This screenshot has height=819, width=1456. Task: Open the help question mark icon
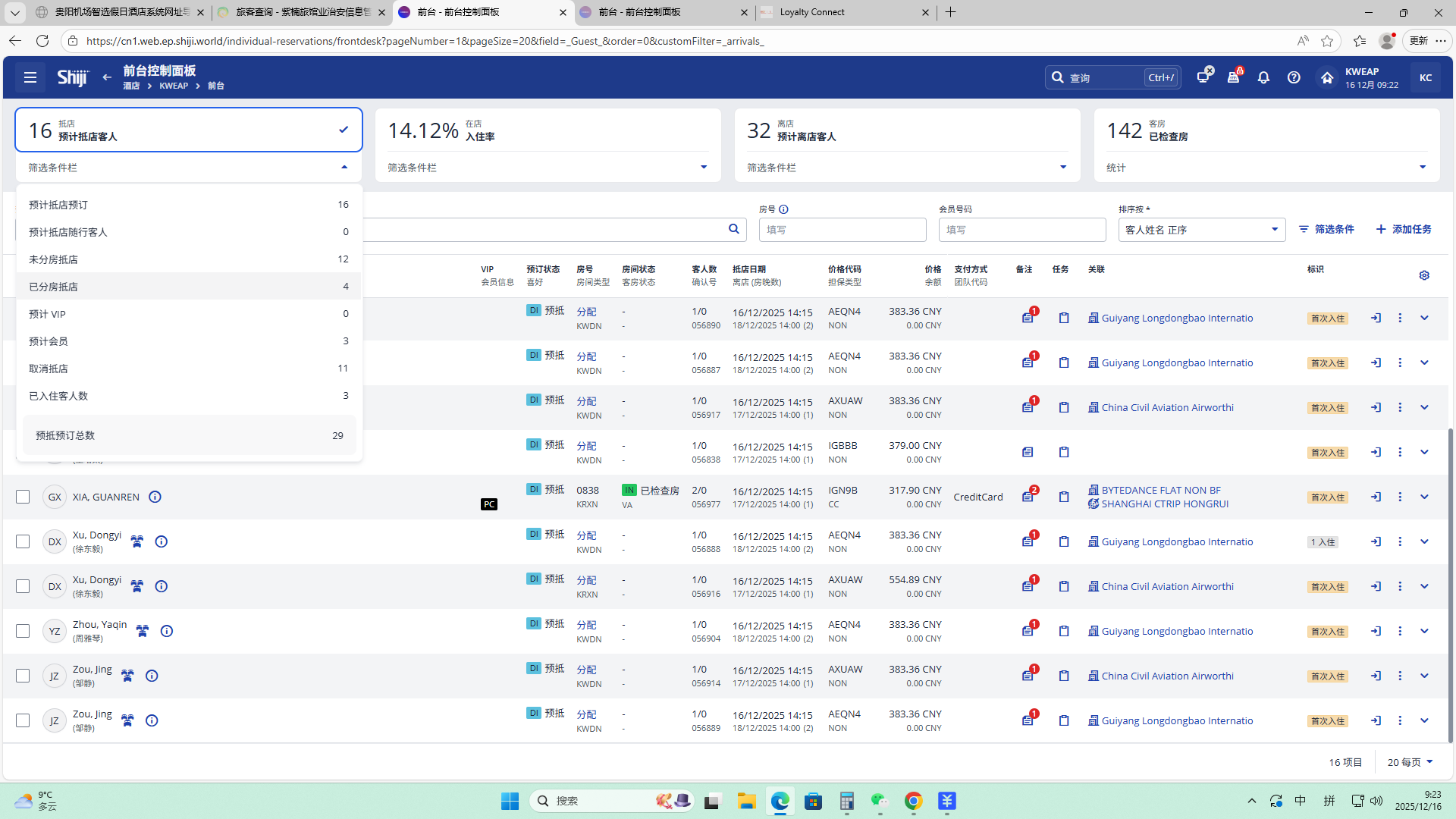pos(1294,77)
